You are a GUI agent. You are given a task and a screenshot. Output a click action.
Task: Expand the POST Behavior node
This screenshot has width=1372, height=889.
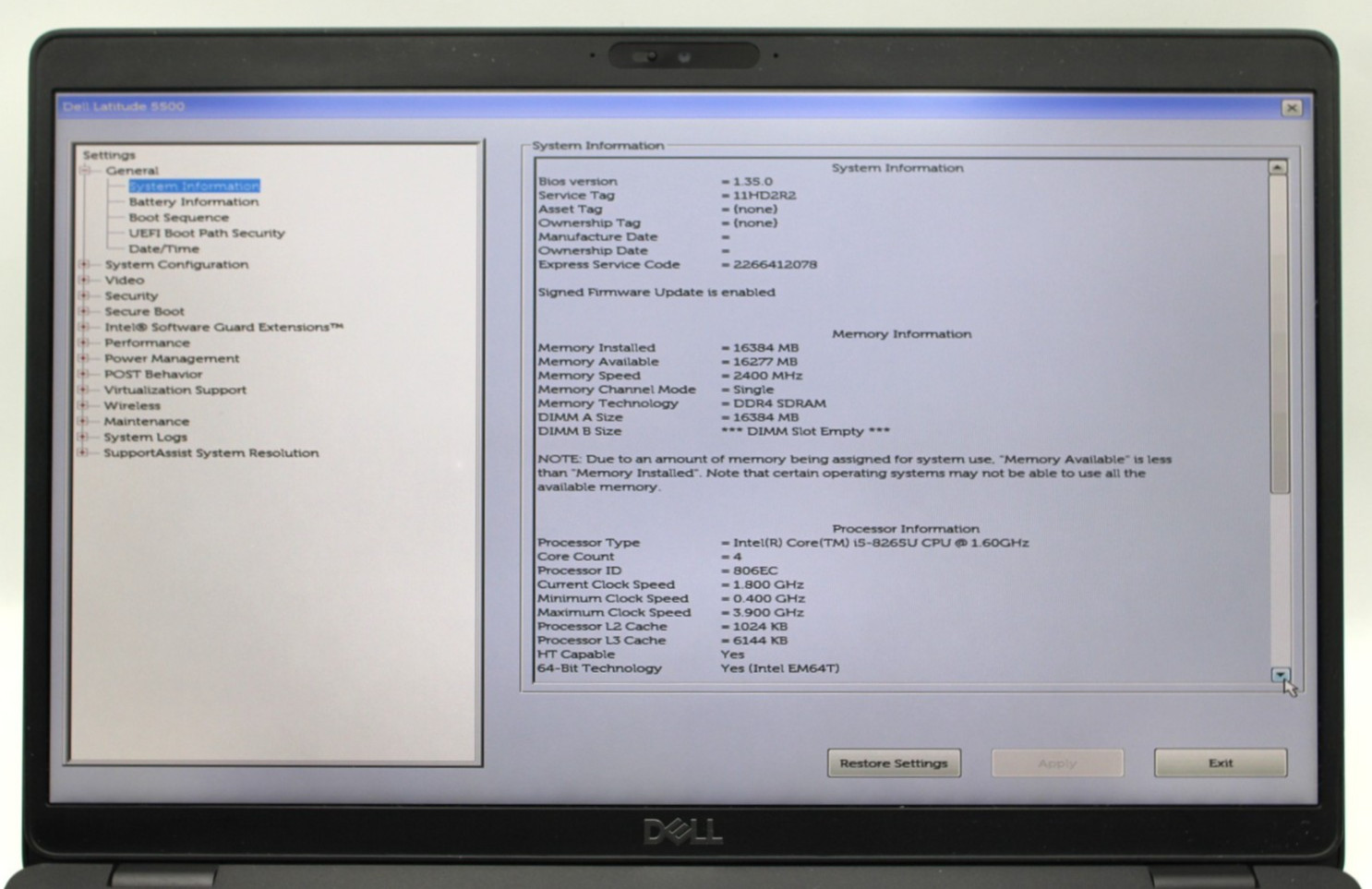(84, 375)
